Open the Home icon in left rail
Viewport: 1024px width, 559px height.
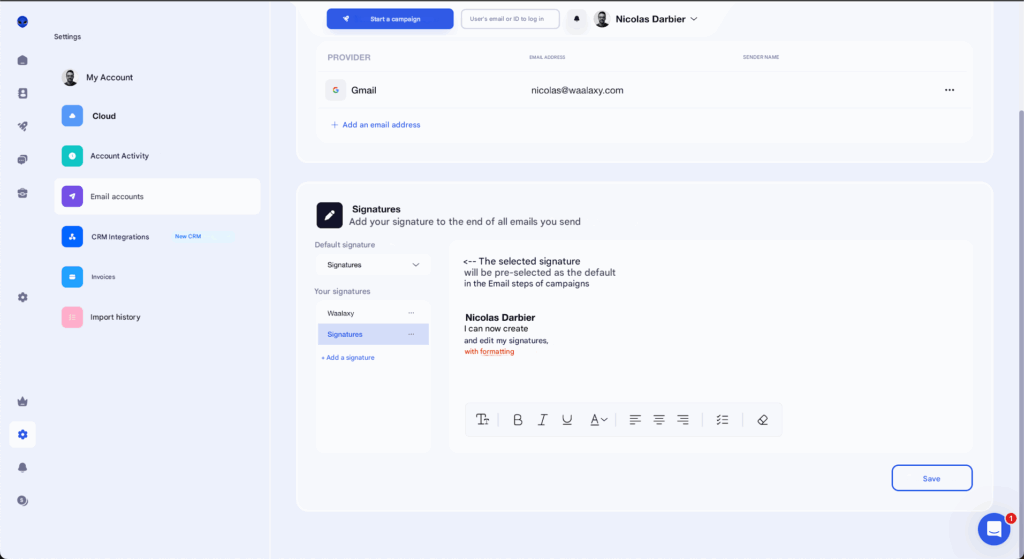[x=23, y=60]
